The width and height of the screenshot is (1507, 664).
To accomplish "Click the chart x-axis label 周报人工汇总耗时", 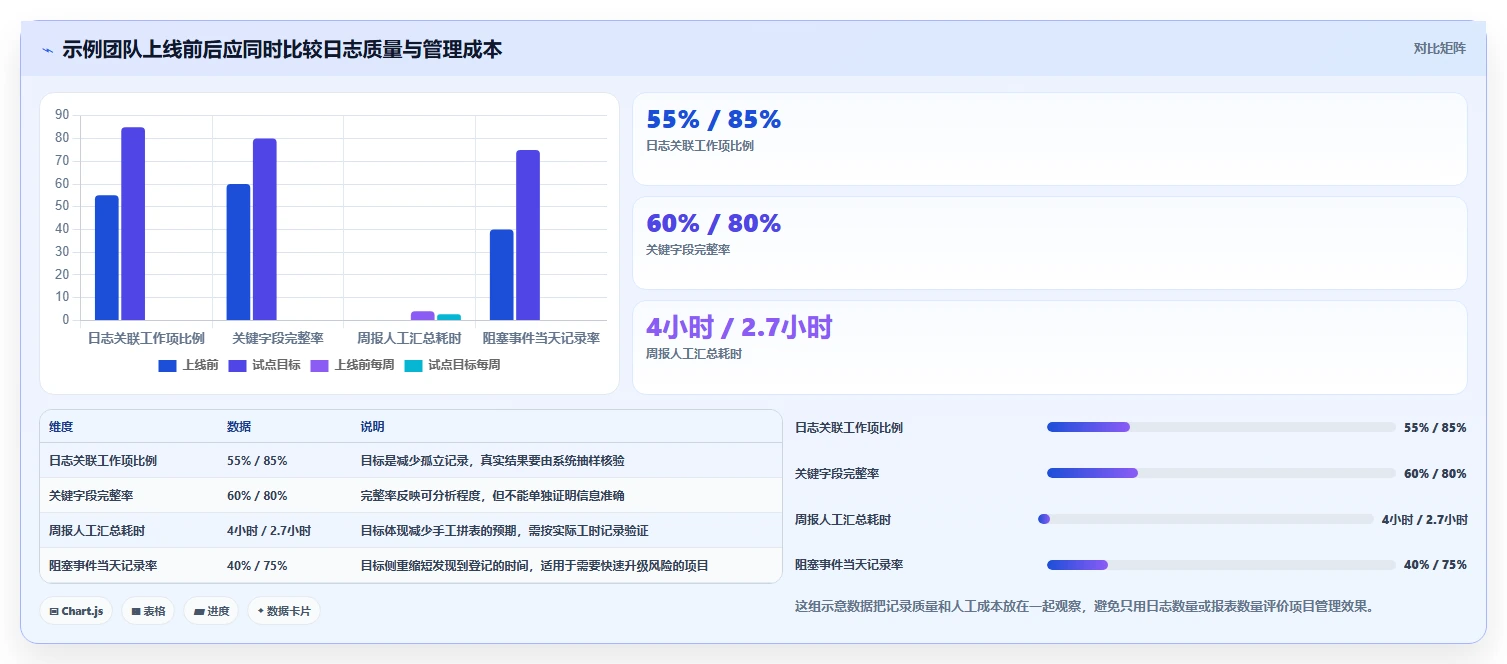I will click(409, 339).
